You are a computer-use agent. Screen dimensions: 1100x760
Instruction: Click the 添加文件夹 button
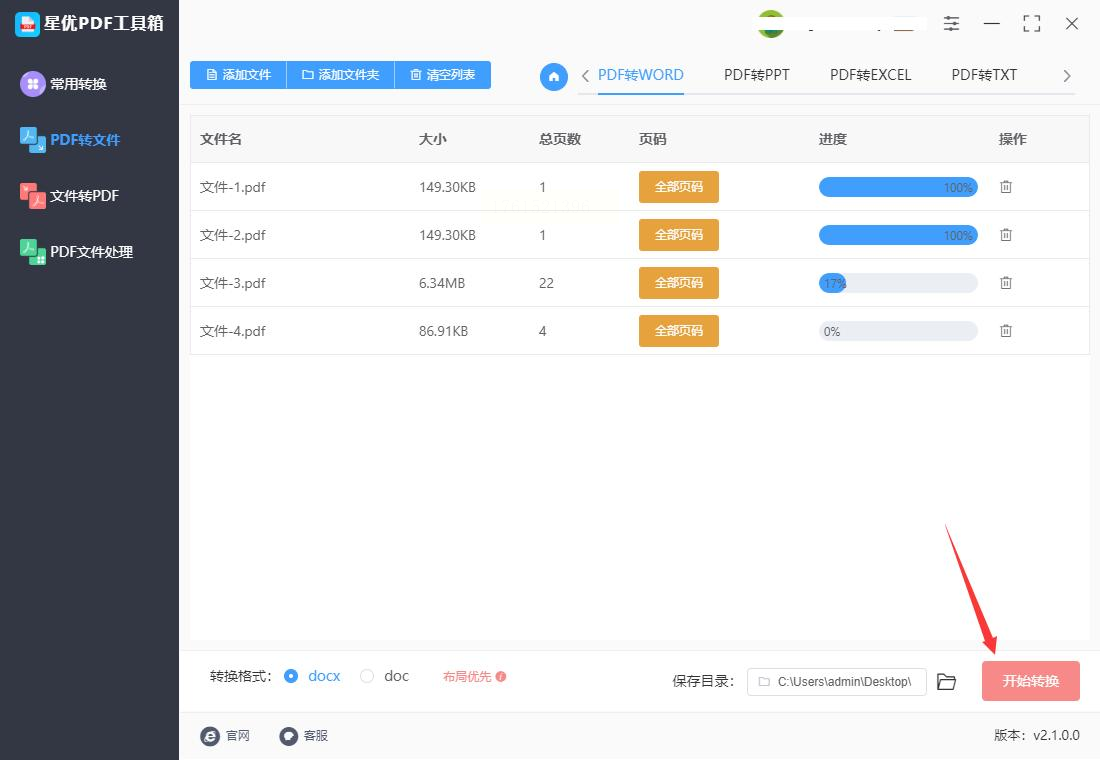pos(340,74)
